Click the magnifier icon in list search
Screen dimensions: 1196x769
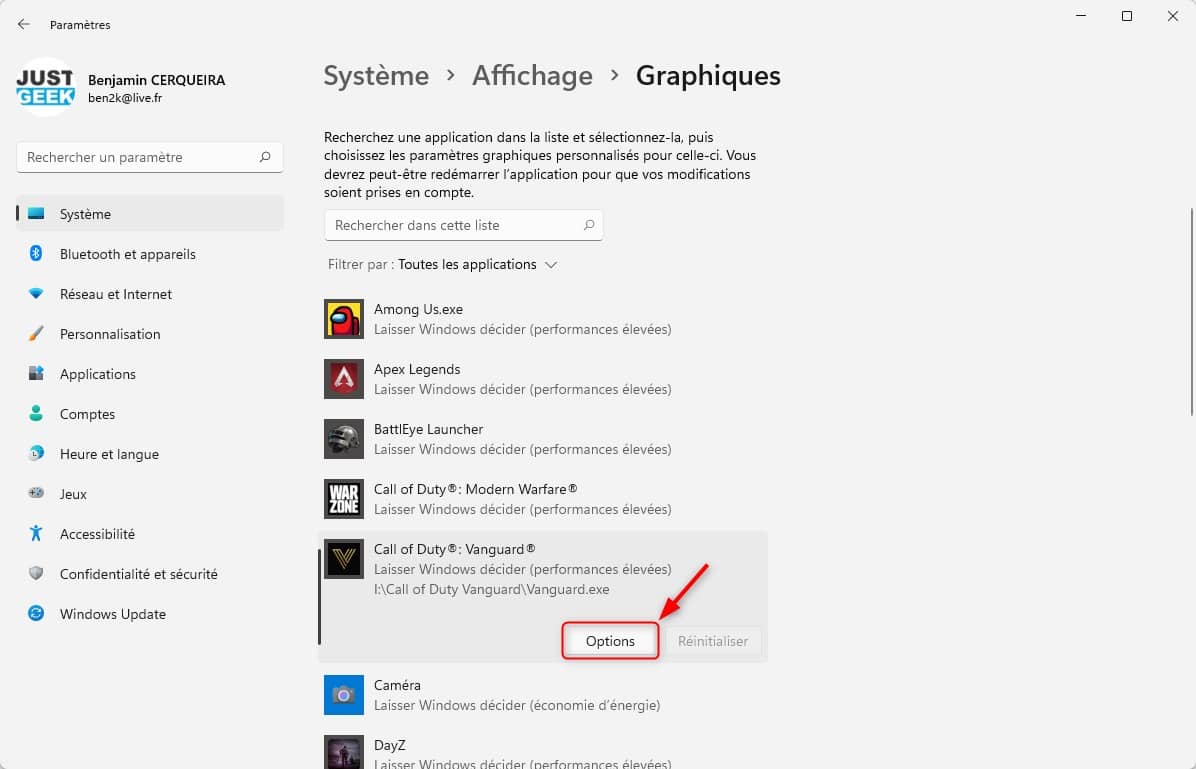(589, 225)
